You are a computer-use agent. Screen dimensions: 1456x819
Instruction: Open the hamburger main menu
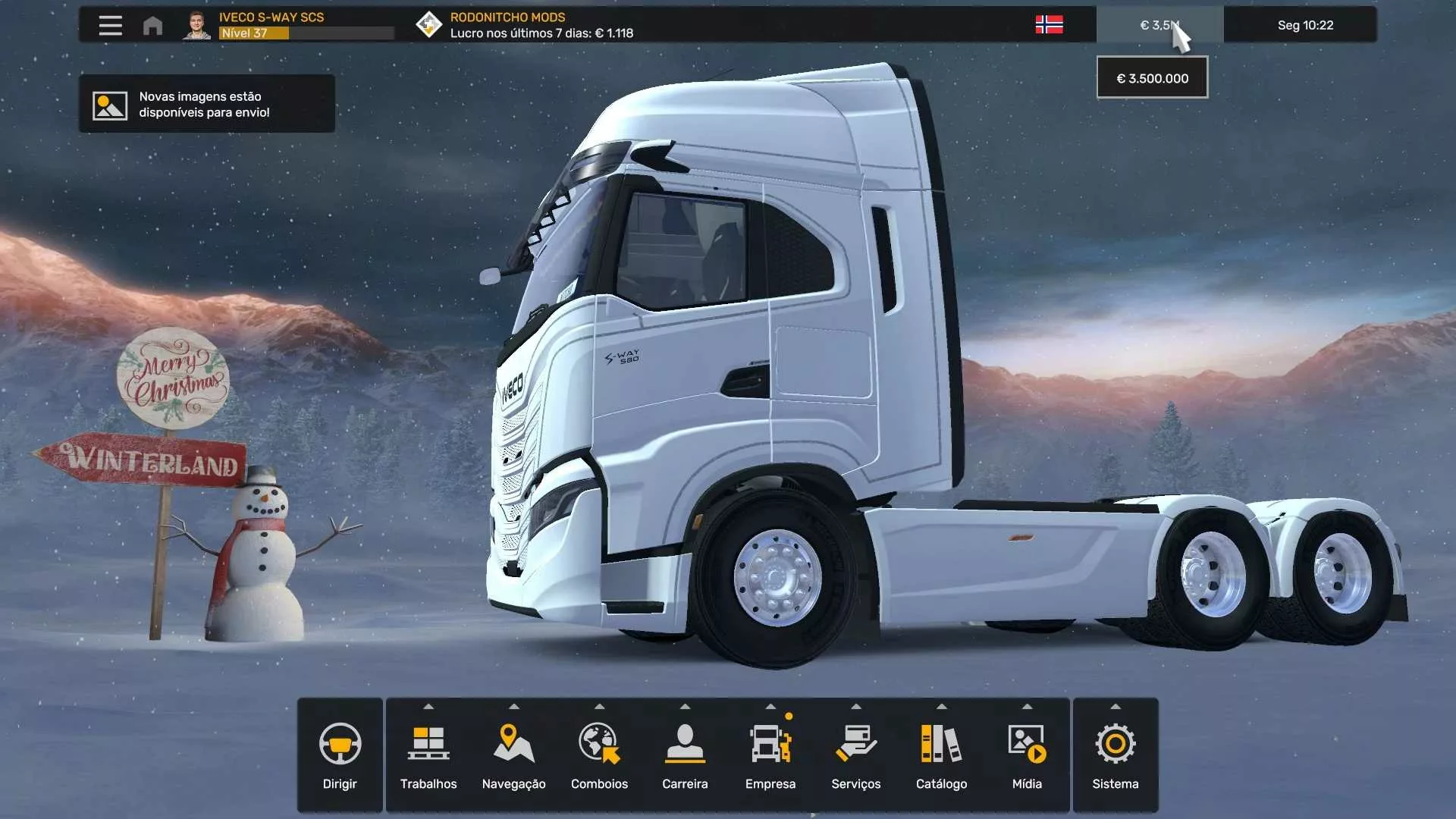[110, 26]
